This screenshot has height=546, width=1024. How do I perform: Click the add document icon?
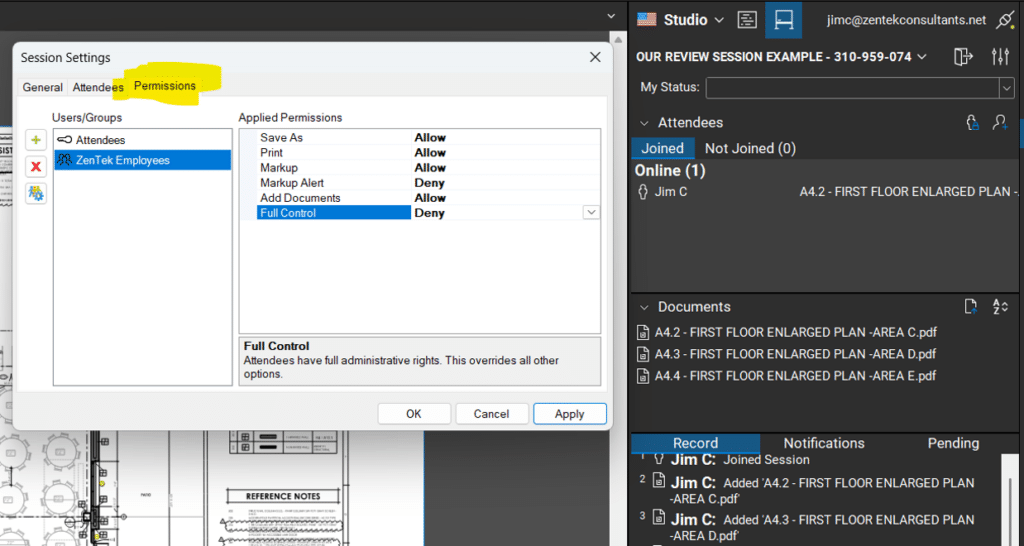[971, 306]
